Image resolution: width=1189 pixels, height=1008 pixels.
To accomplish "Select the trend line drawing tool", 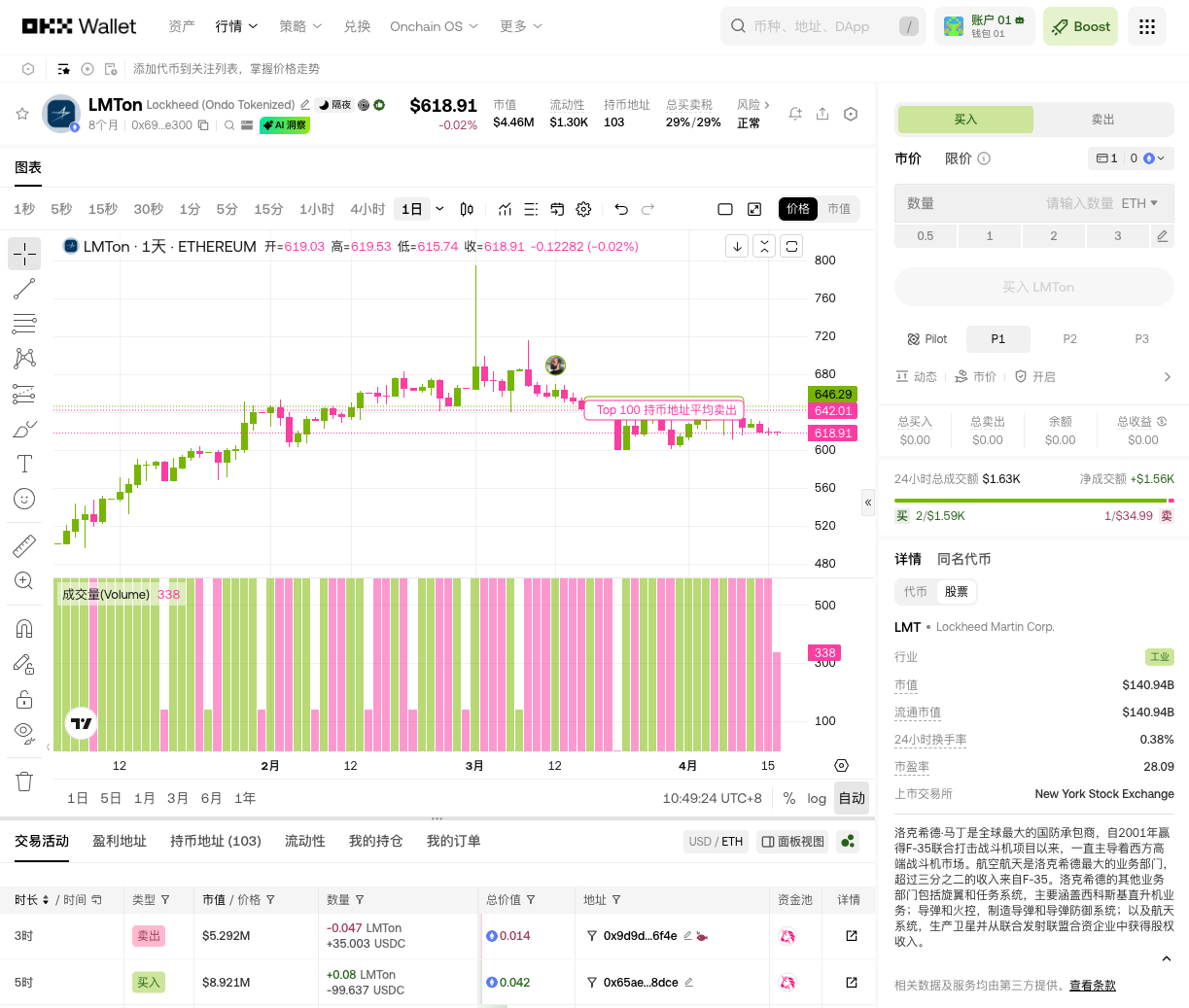I will point(23,289).
